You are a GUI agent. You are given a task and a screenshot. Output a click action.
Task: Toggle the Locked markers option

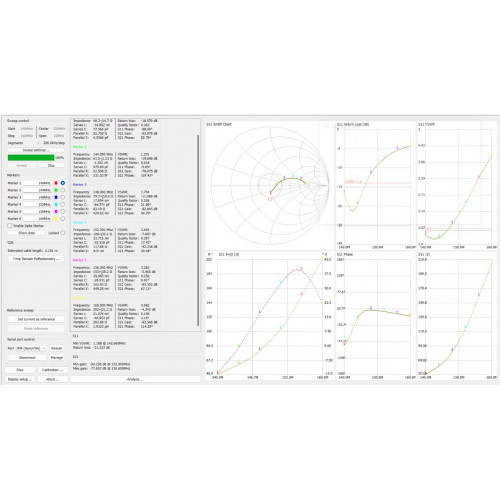click(x=63, y=233)
